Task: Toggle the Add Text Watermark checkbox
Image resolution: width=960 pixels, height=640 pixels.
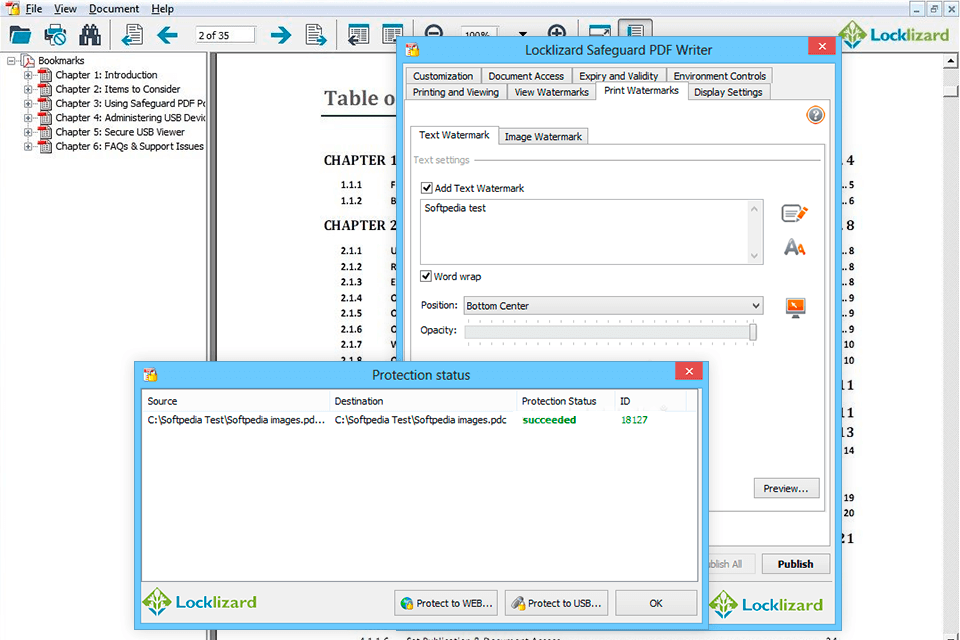Action: click(x=427, y=188)
